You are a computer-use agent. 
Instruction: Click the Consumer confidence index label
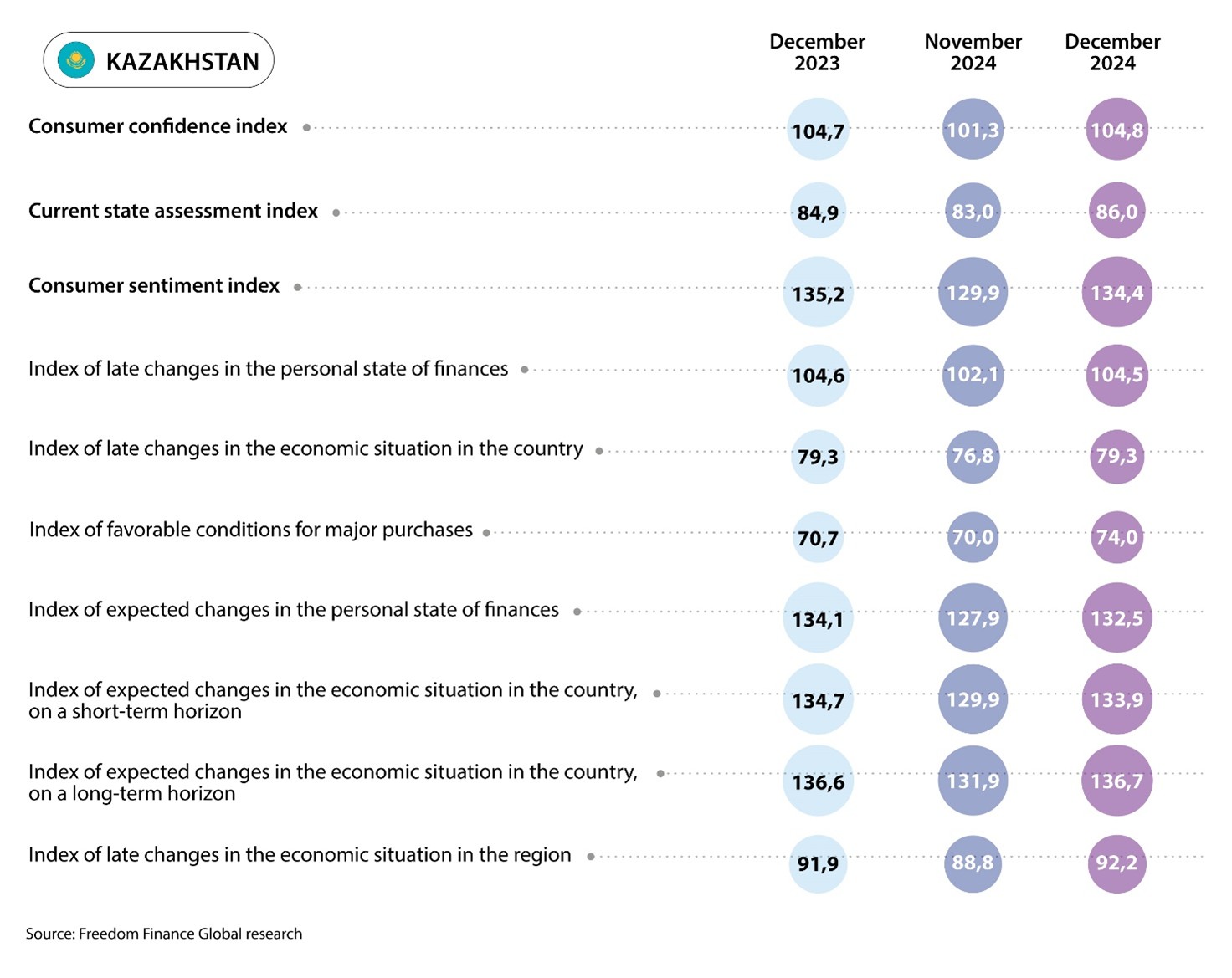pos(158,126)
